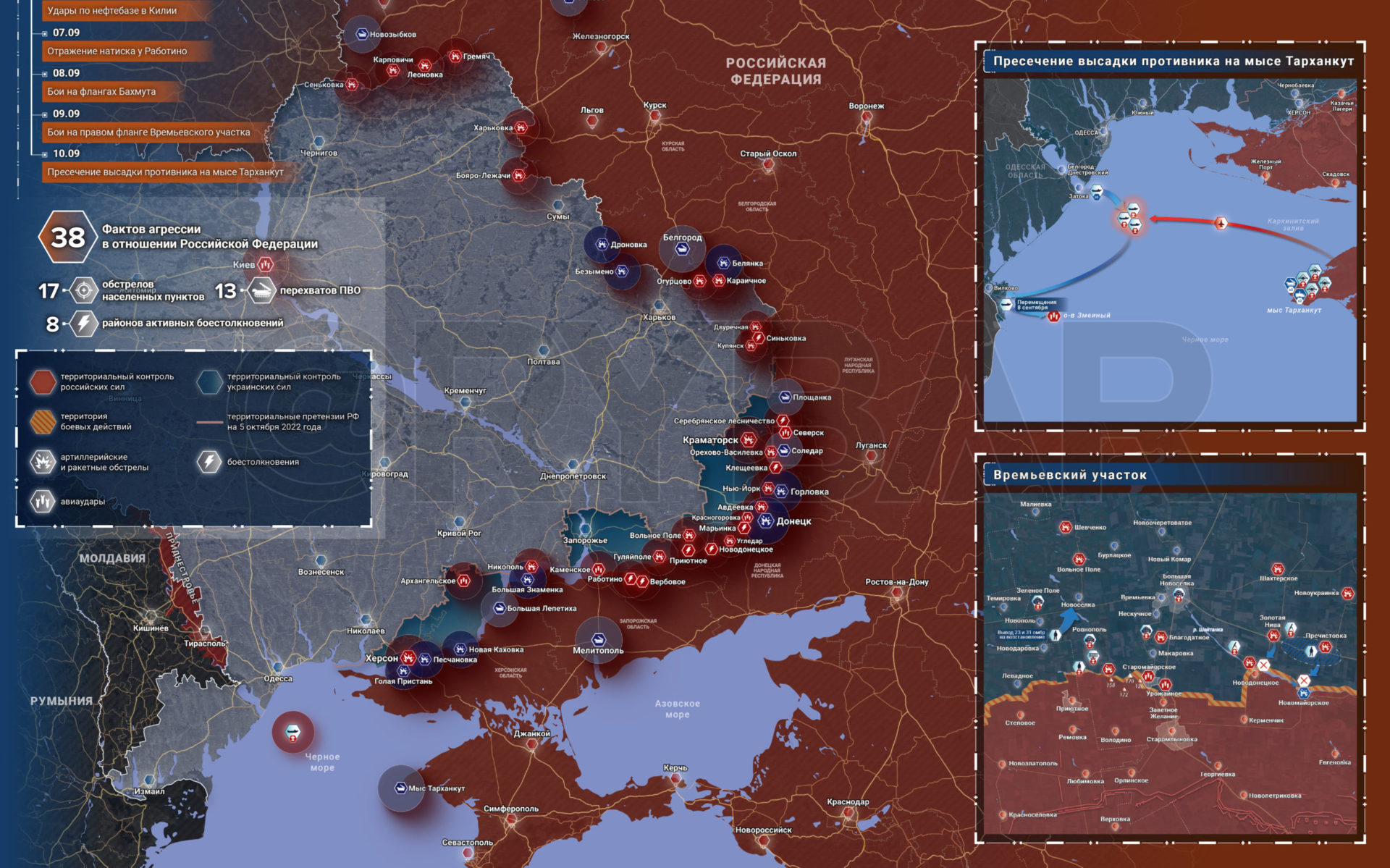
Task: Click the icon beside Соледар
Action: [x=783, y=450]
